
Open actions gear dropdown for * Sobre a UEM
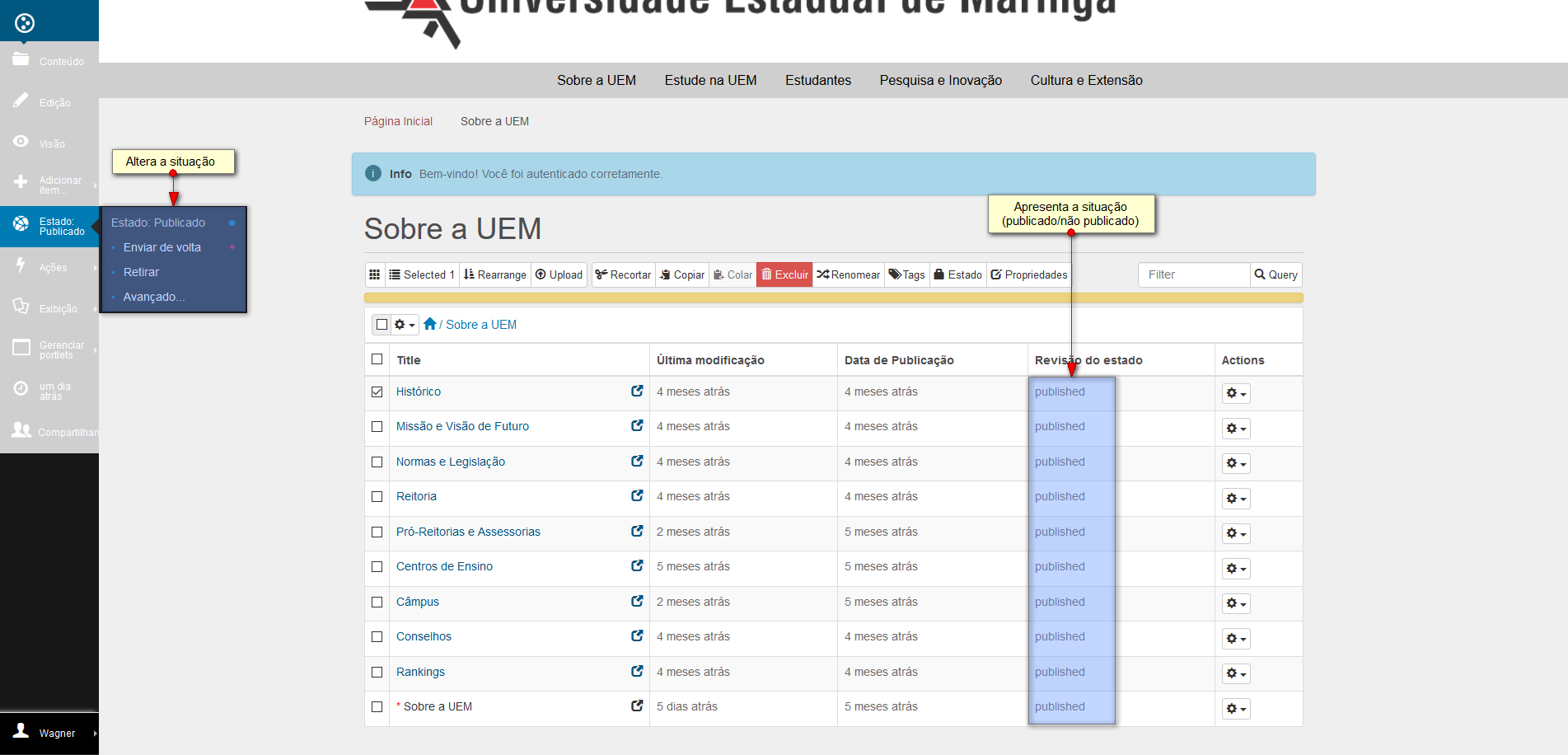(x=1236, y=709)
